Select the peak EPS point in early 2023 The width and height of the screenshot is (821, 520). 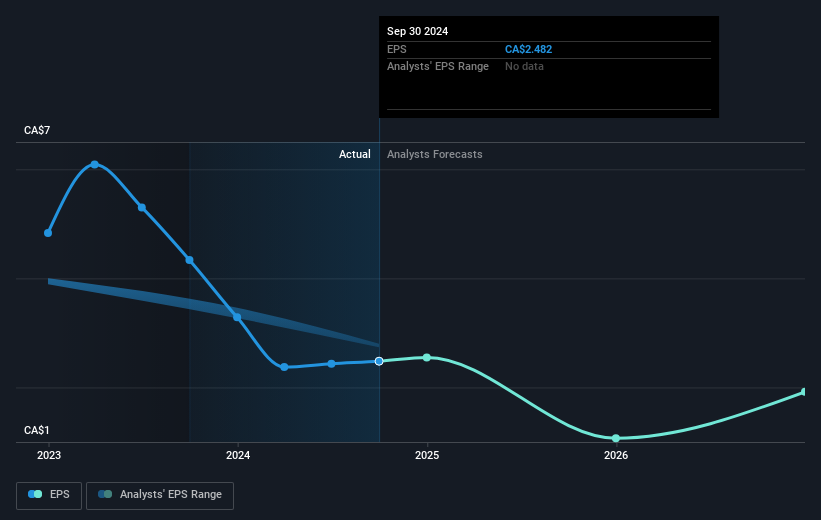point(95,164)
